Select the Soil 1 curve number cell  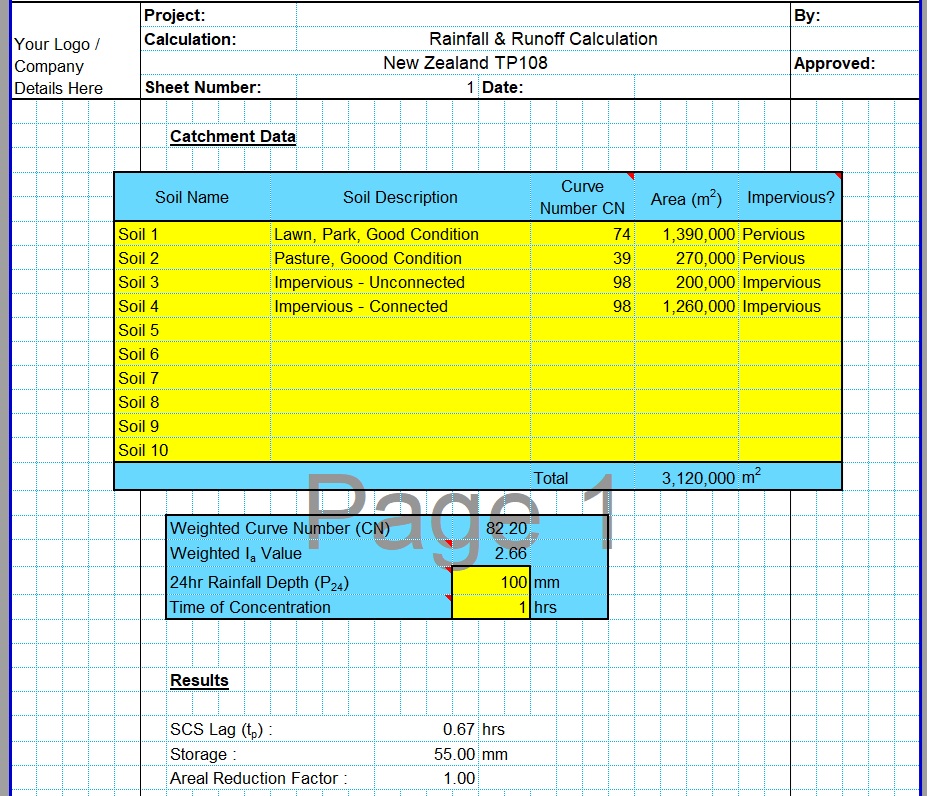click(x=582, y=234)
